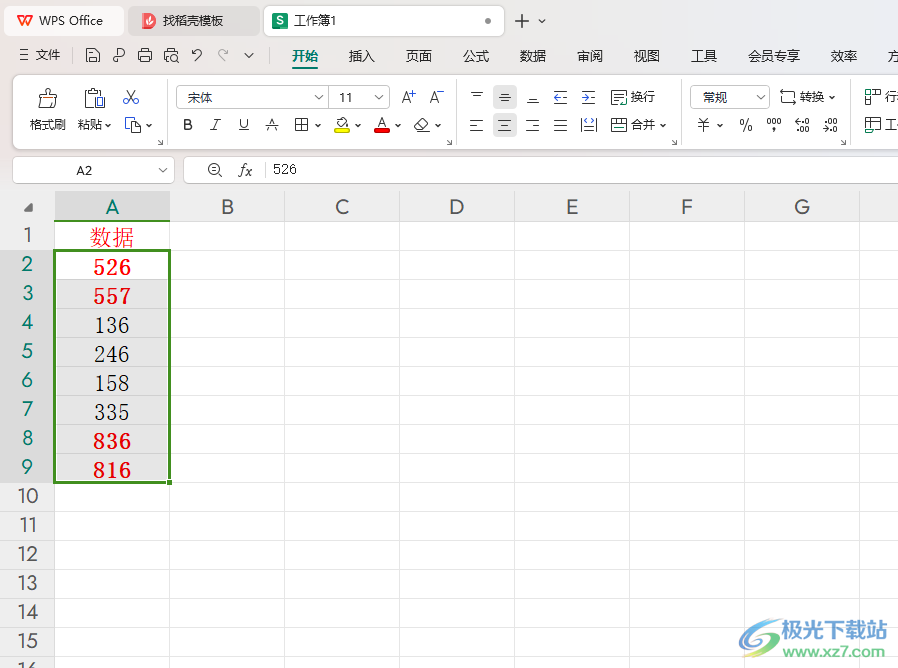Open the File menu

coord(40,55)
